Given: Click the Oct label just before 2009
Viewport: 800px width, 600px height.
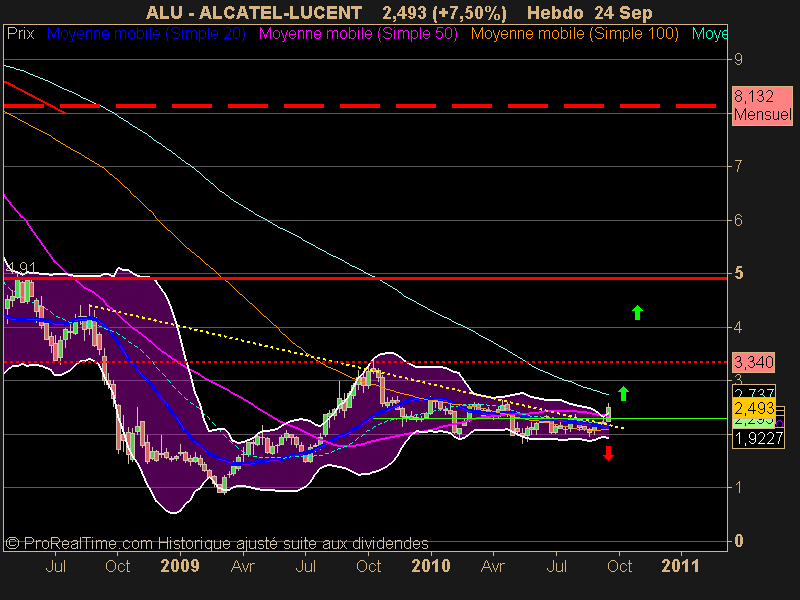Looking at the screenshot, I should pos(117,566).
